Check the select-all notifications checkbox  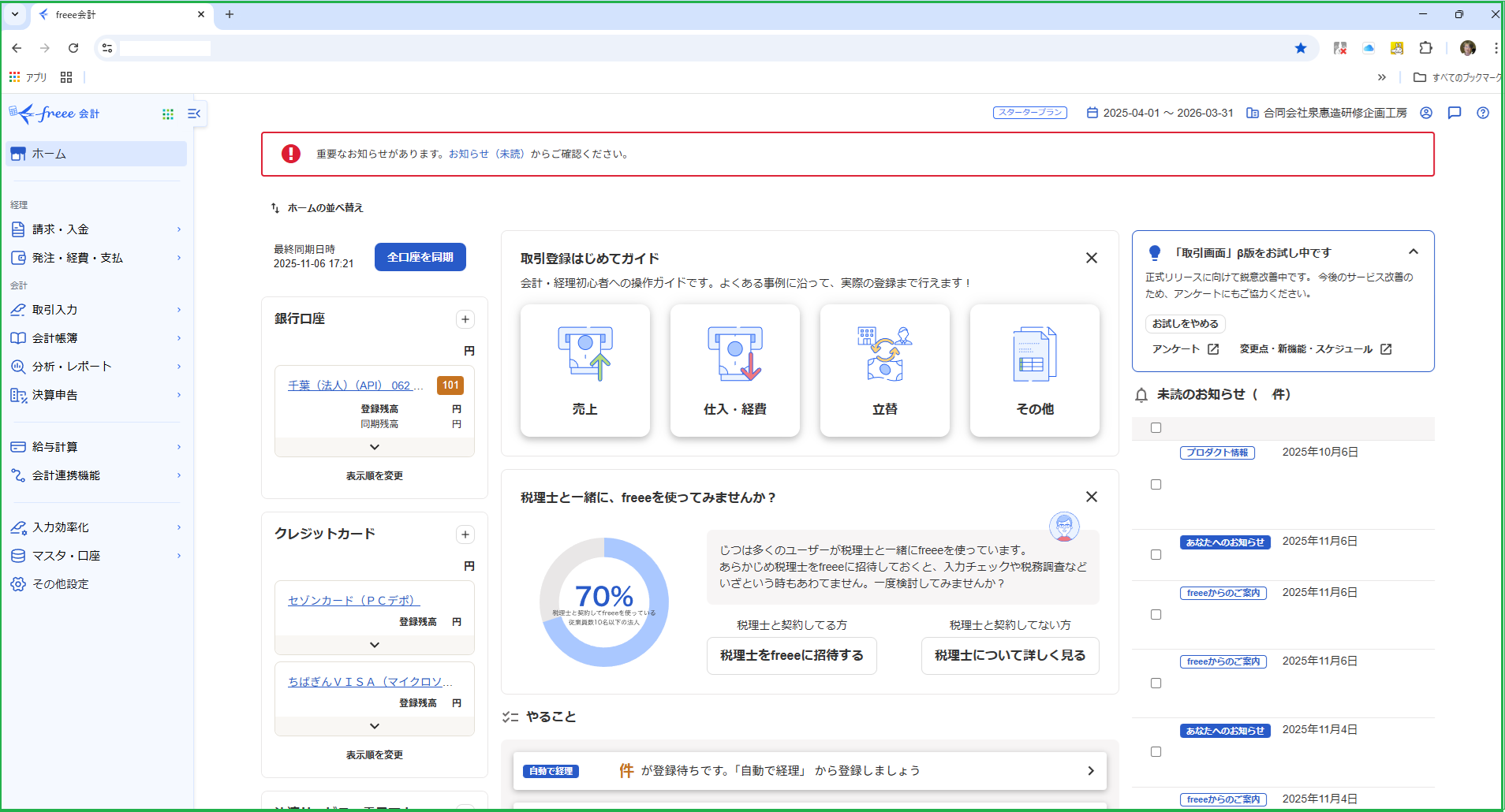(1156, 428)
